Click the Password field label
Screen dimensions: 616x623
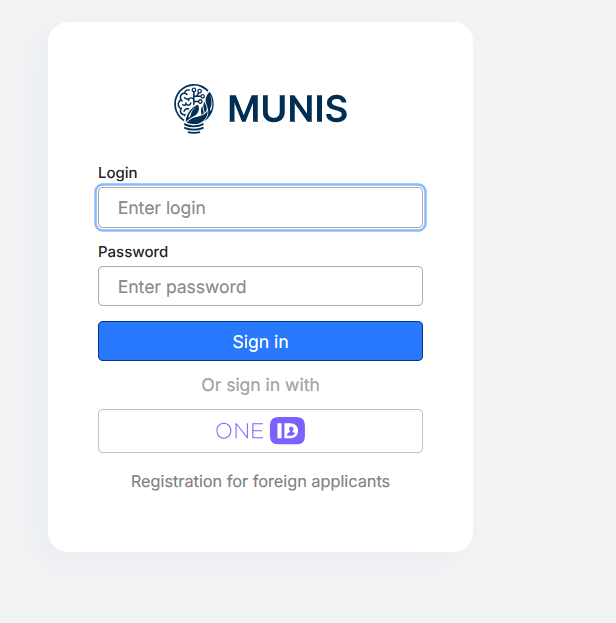pyautogui.click(x=133, y=252)
